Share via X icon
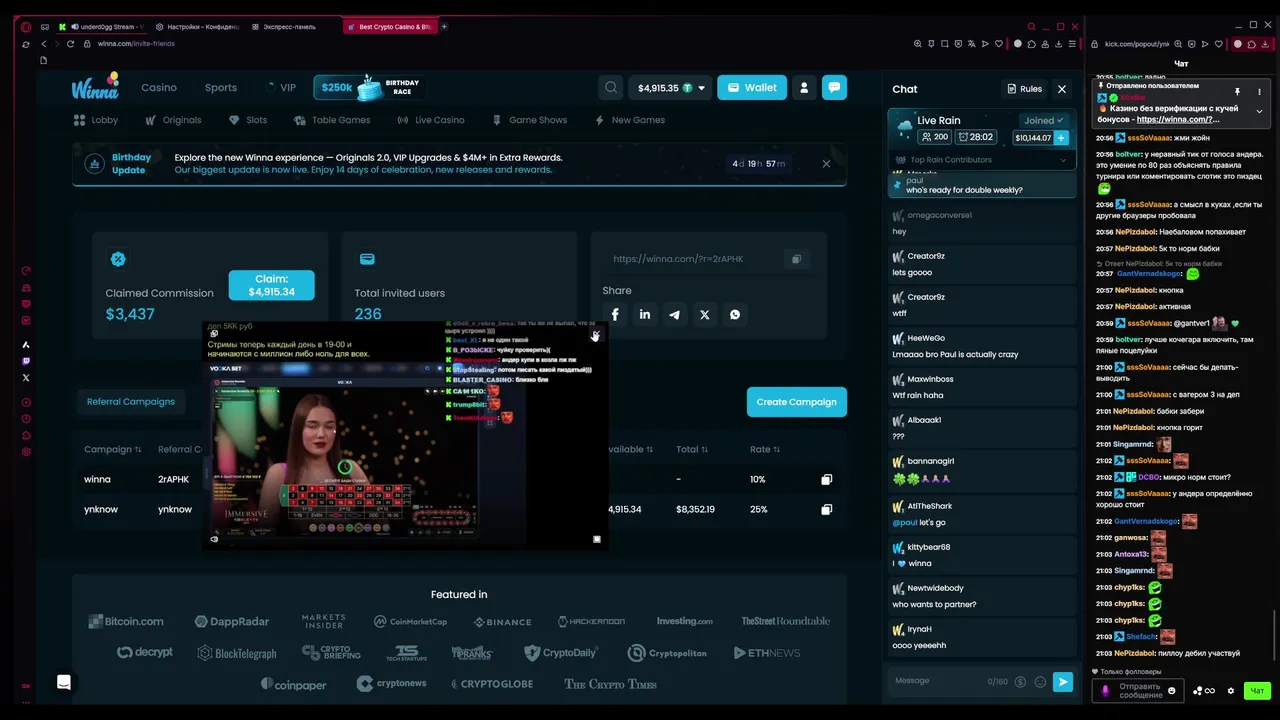 [x=705, y=314]
